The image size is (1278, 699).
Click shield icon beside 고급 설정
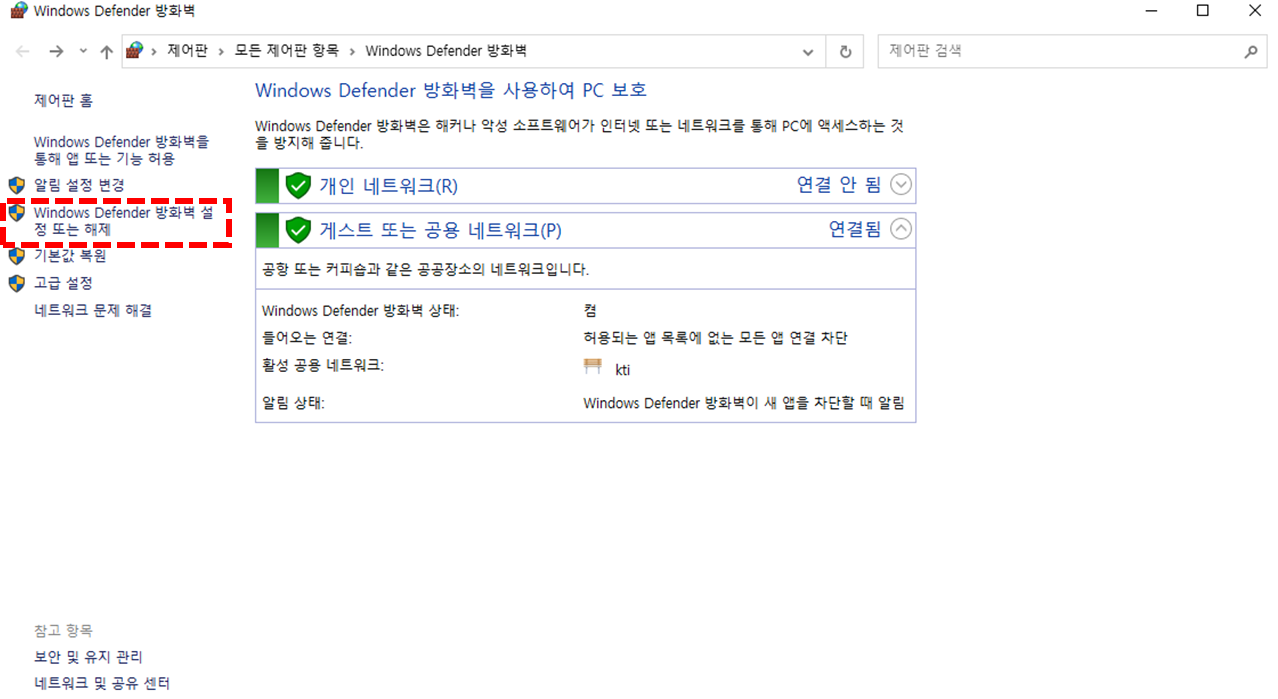[16, 283]
